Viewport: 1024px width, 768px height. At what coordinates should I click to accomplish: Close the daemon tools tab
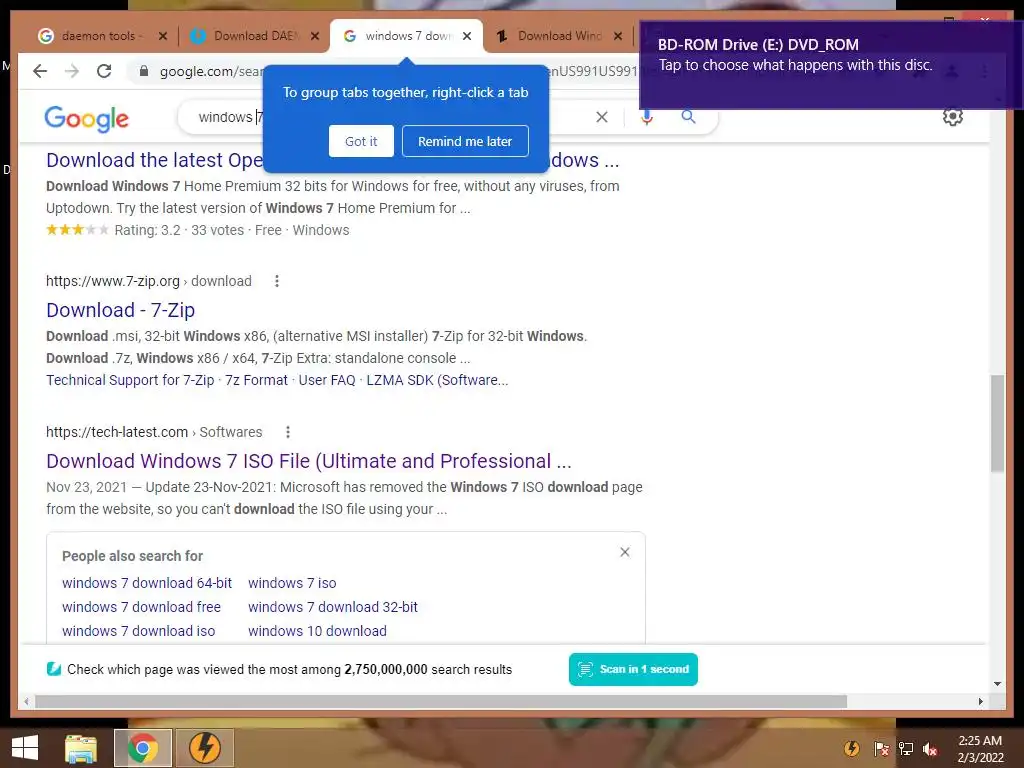click(163, 36)
